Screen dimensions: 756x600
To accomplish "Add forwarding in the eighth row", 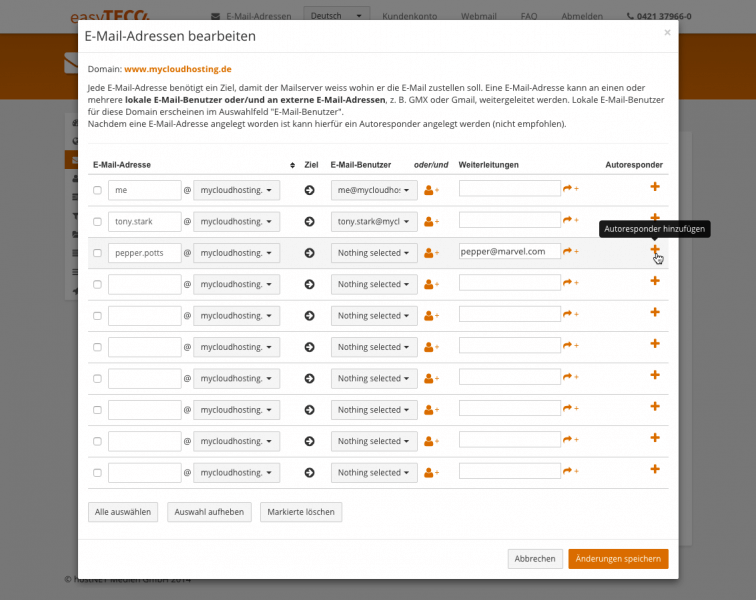I will pos(570,408).
